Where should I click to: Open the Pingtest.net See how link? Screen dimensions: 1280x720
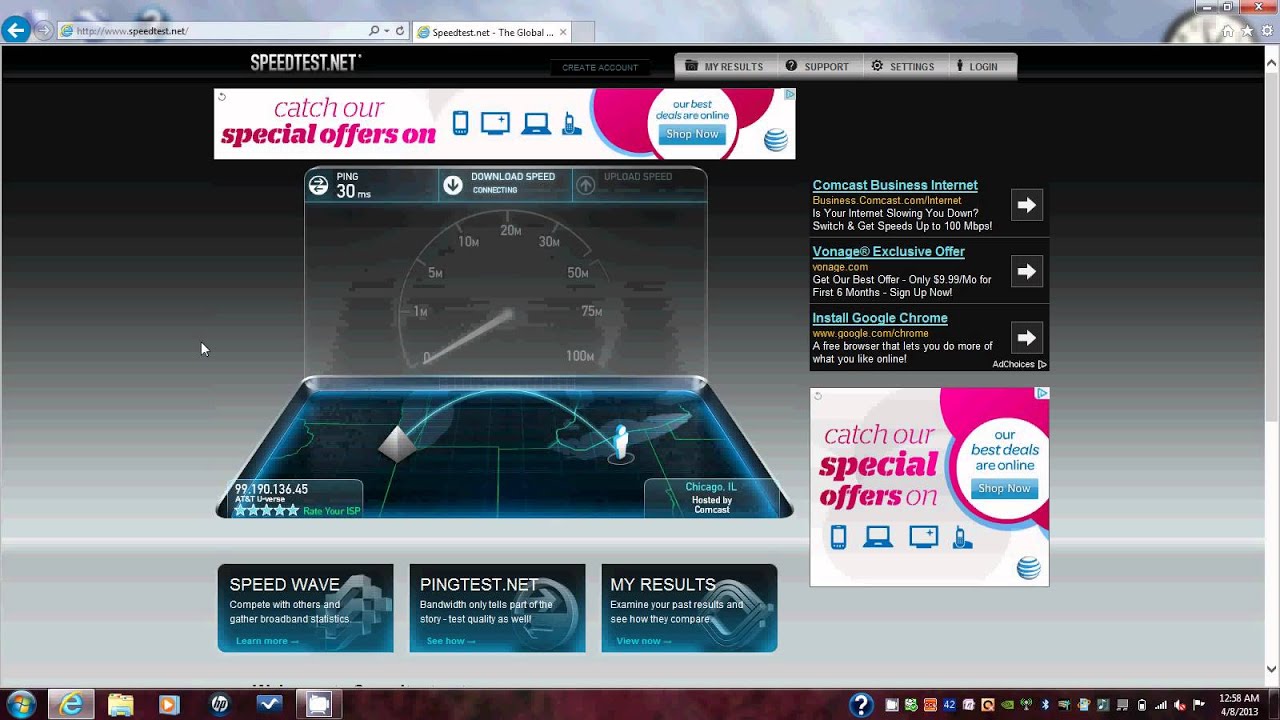(450, 641)
